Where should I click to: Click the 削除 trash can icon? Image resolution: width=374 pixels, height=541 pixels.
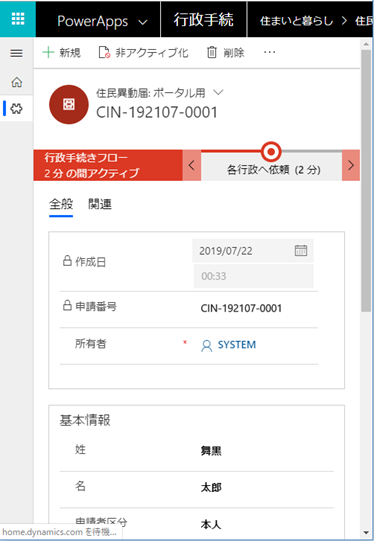[211, 52]
